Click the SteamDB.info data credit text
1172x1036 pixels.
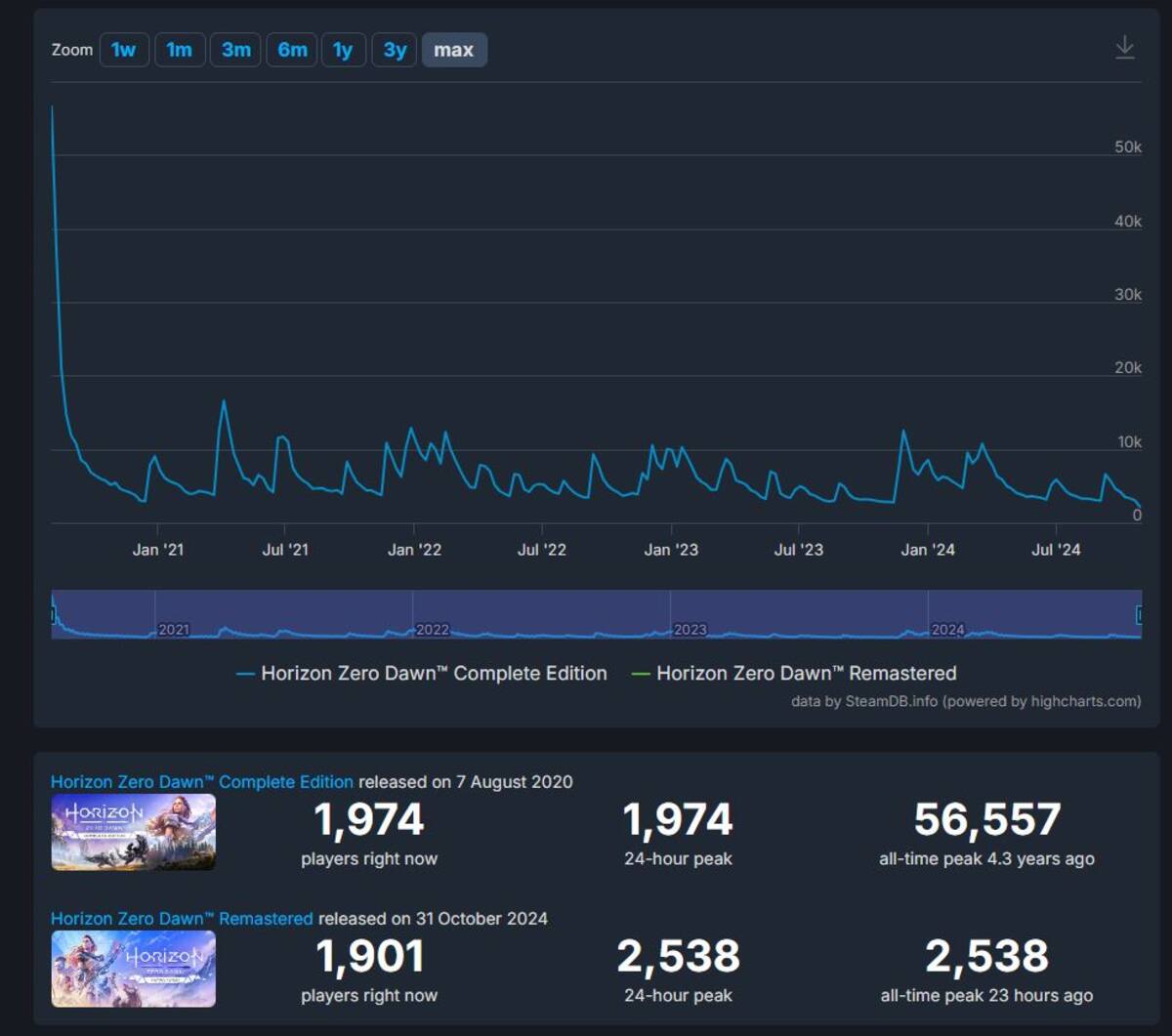click(965, 701)
